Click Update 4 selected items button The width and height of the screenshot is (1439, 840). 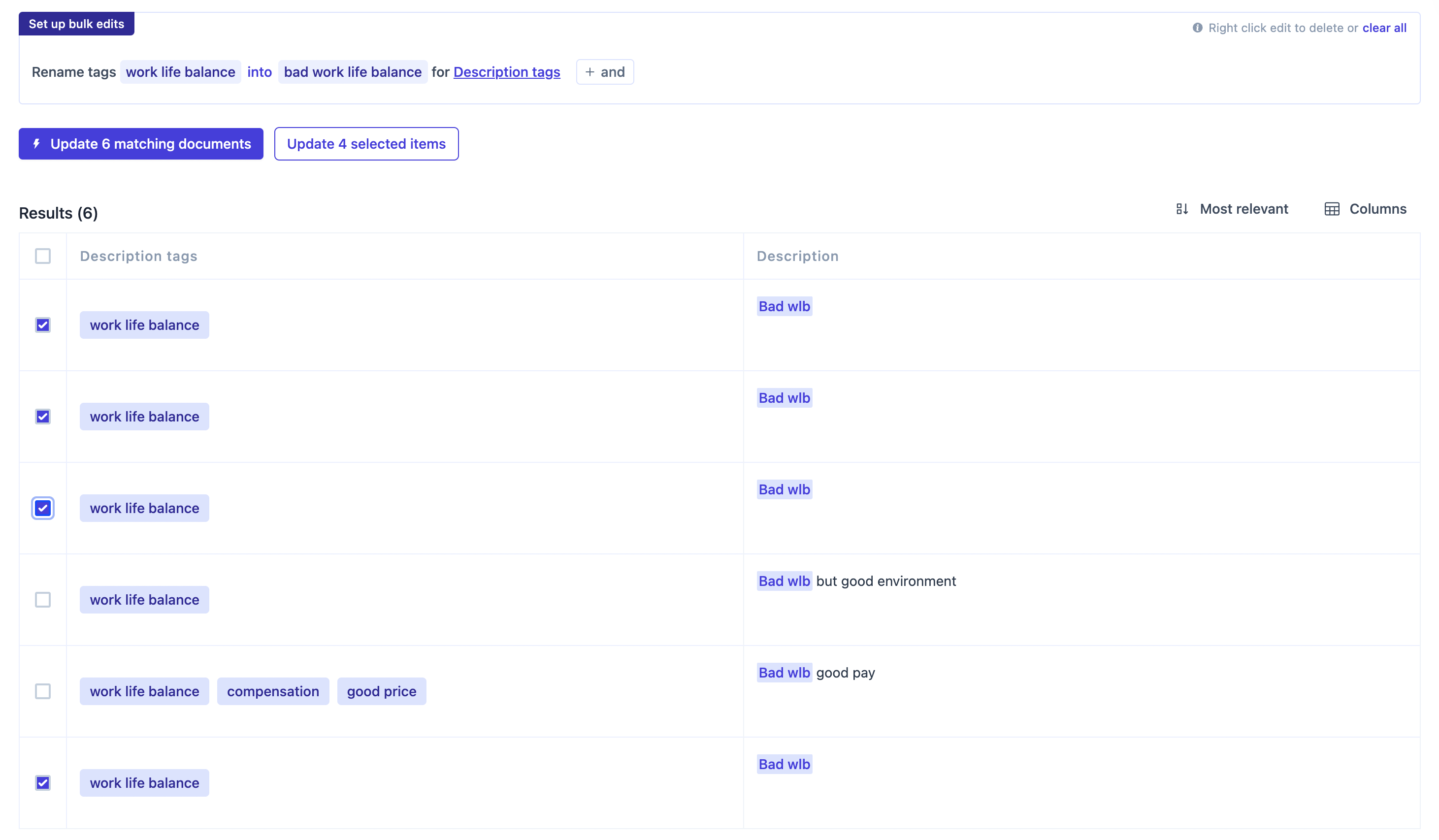(x=366, y=144)
